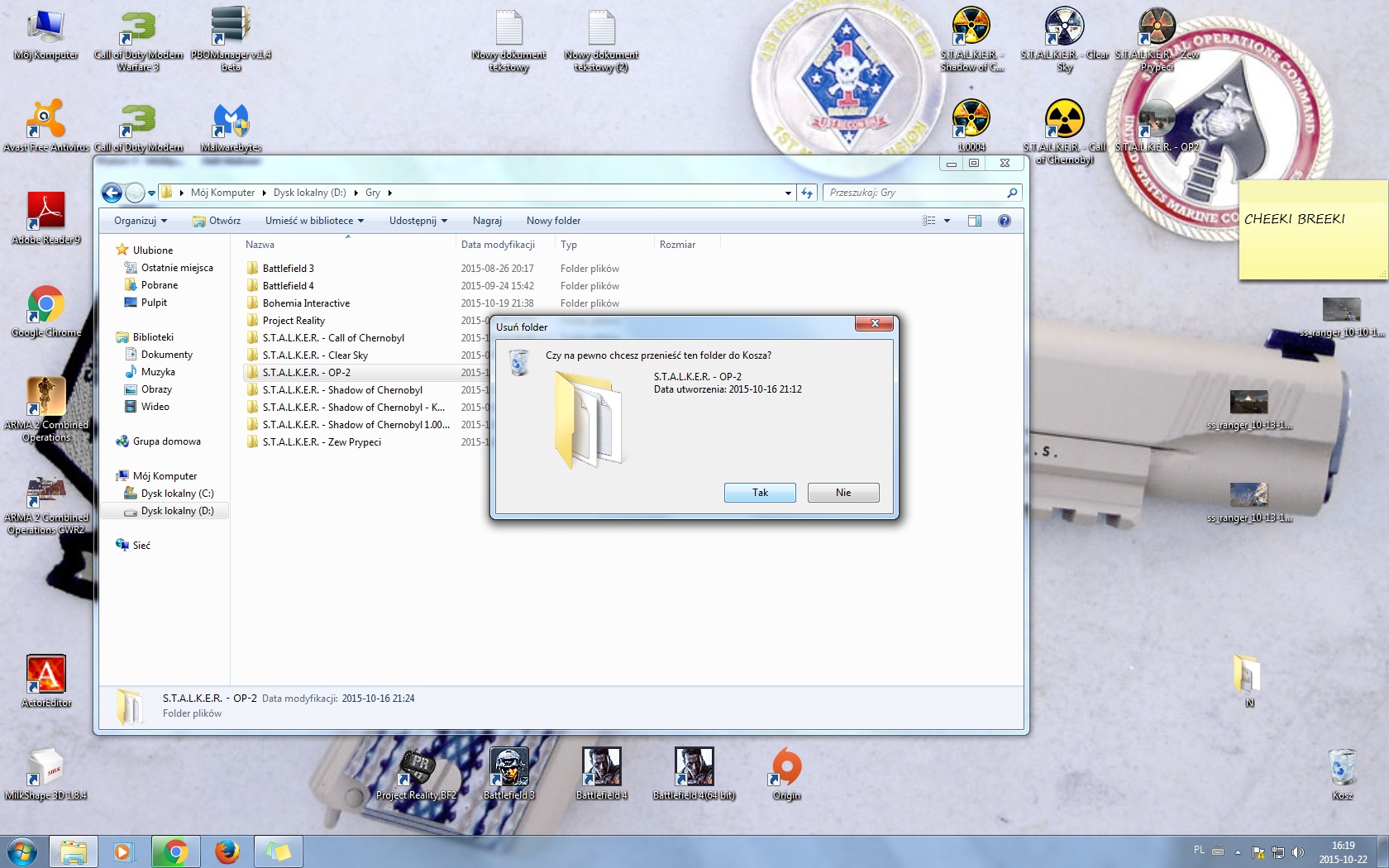This screenshot has width=1389, height=868.
Task: Open MilkShape 3D 1.8.4 desktop shortcut
Action: (x=46, y=775)
